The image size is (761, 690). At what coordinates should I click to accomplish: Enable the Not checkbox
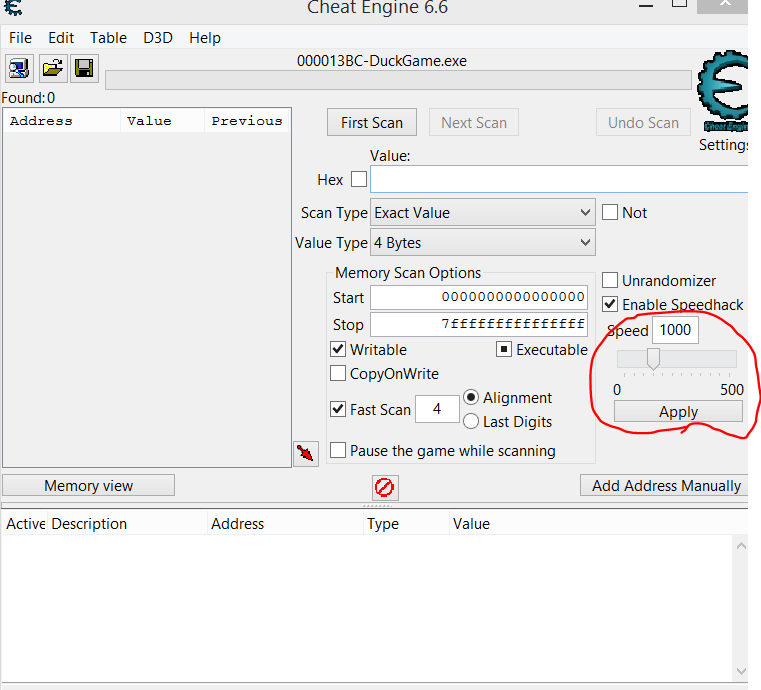point(610,212)
